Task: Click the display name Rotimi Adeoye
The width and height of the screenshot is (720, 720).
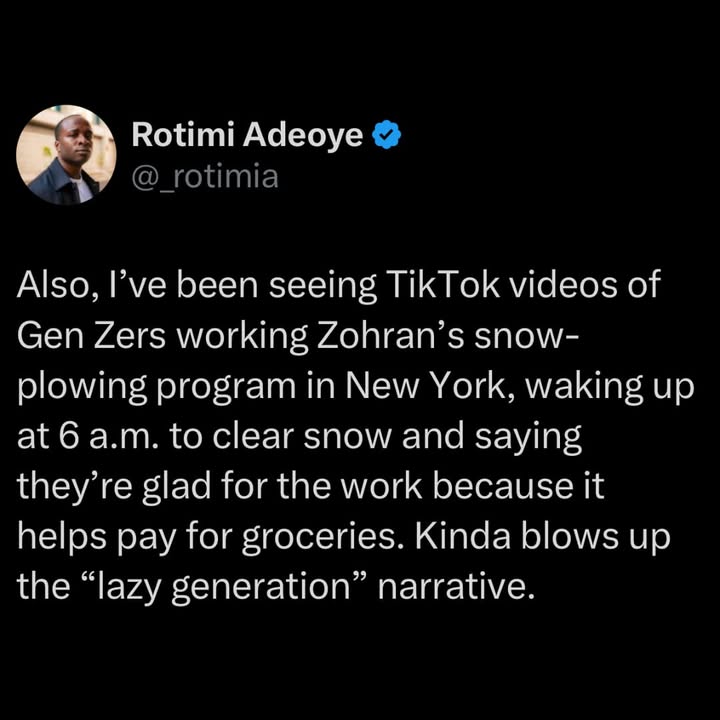Action: [x=247, y=135]
